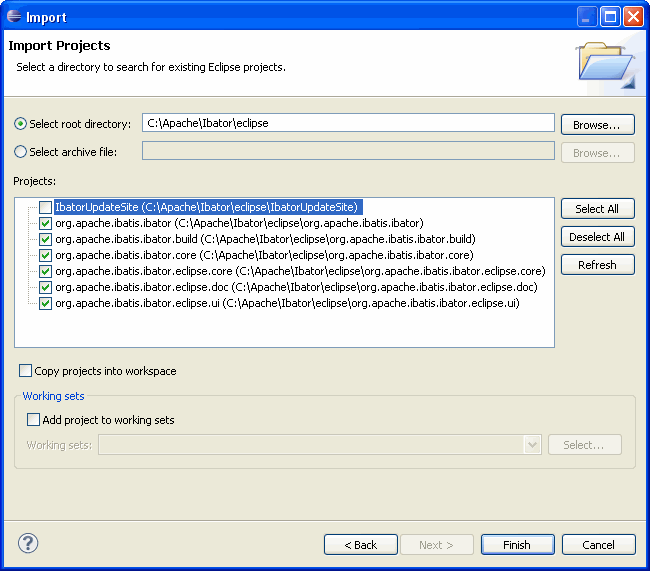This screenshot has width=650, height=571.
Task: Maximize the Import window
Action: (x=610, y=17)
